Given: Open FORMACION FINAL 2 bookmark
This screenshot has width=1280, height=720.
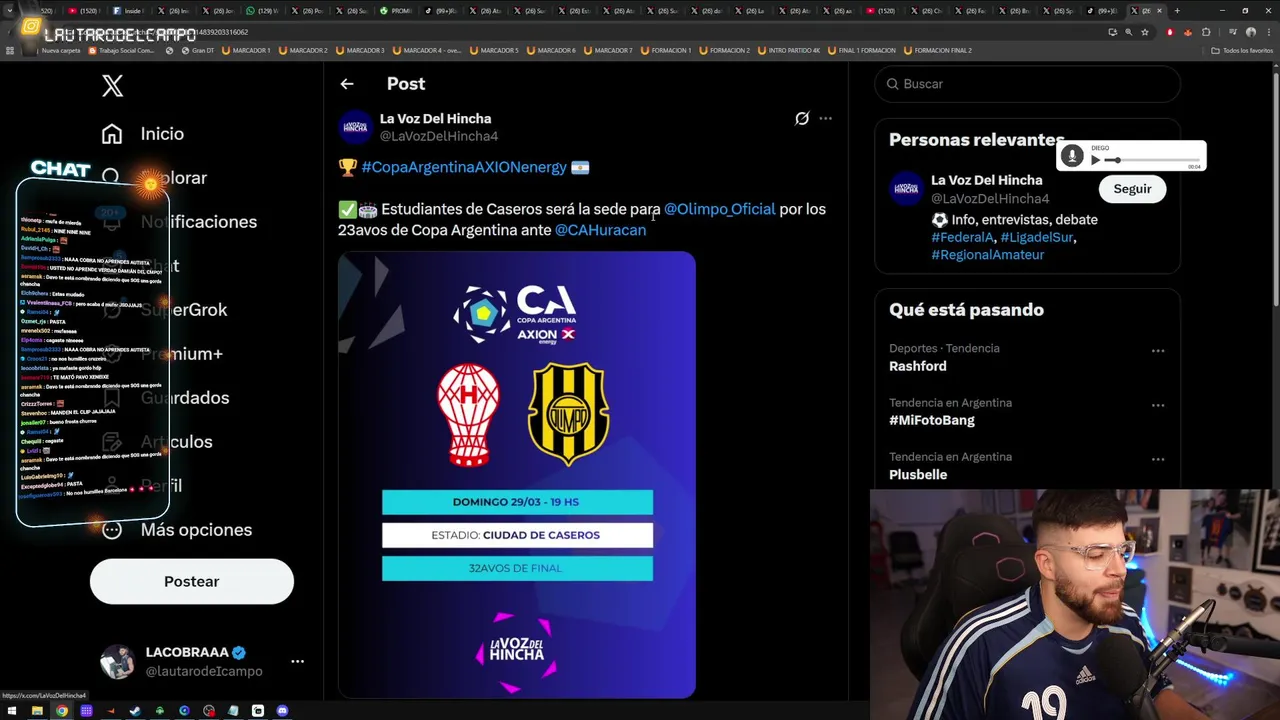Looking at the screenshot, I should 937,50.
